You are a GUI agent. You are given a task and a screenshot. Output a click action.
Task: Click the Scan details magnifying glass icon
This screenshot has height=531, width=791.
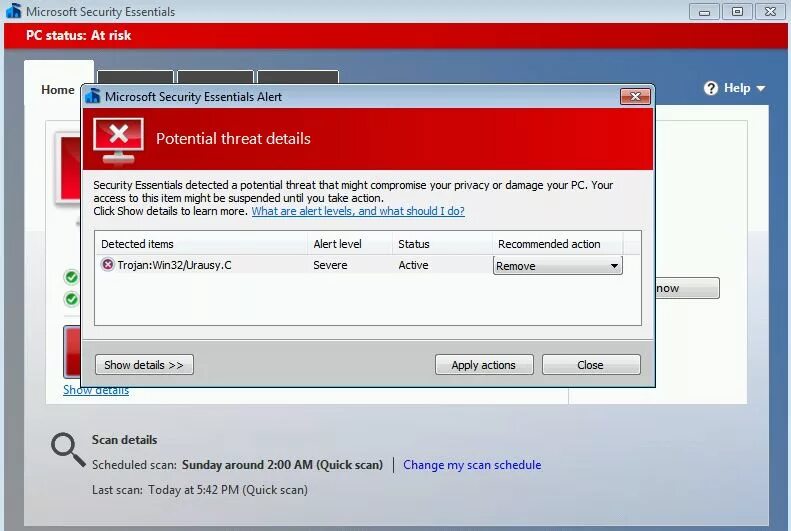click(68, 449)
